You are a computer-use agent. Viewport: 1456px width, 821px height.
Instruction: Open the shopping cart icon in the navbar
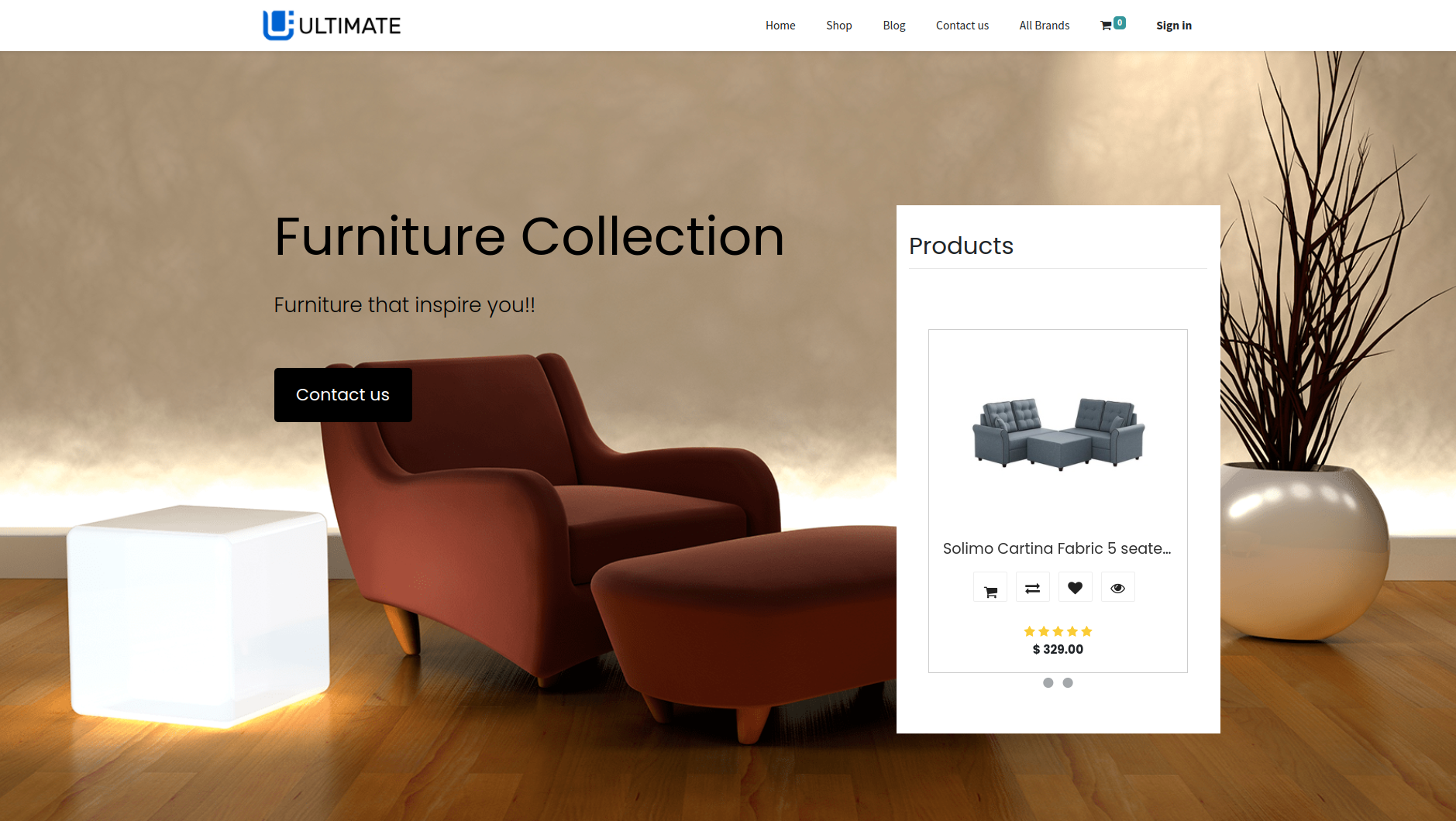(1106, 26)
